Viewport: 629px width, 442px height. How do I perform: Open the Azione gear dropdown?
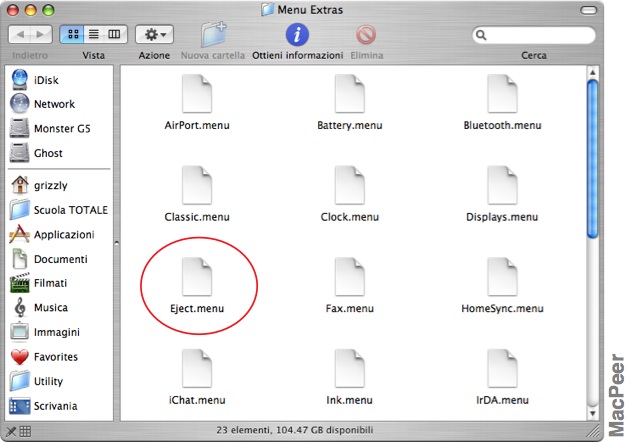(x=154, y=34)
